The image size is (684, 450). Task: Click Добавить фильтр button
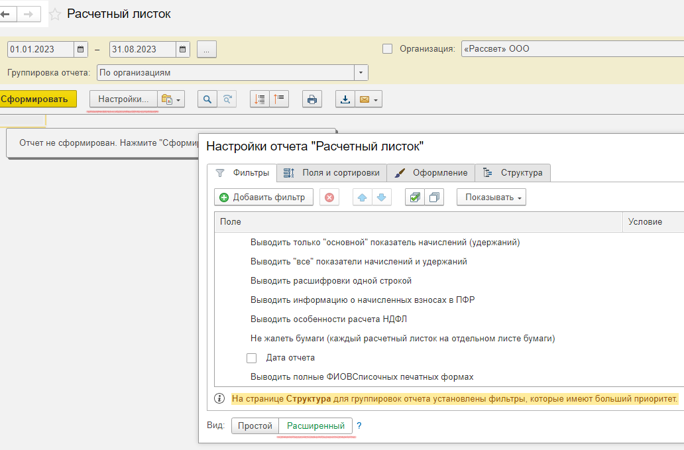(263, 197)
